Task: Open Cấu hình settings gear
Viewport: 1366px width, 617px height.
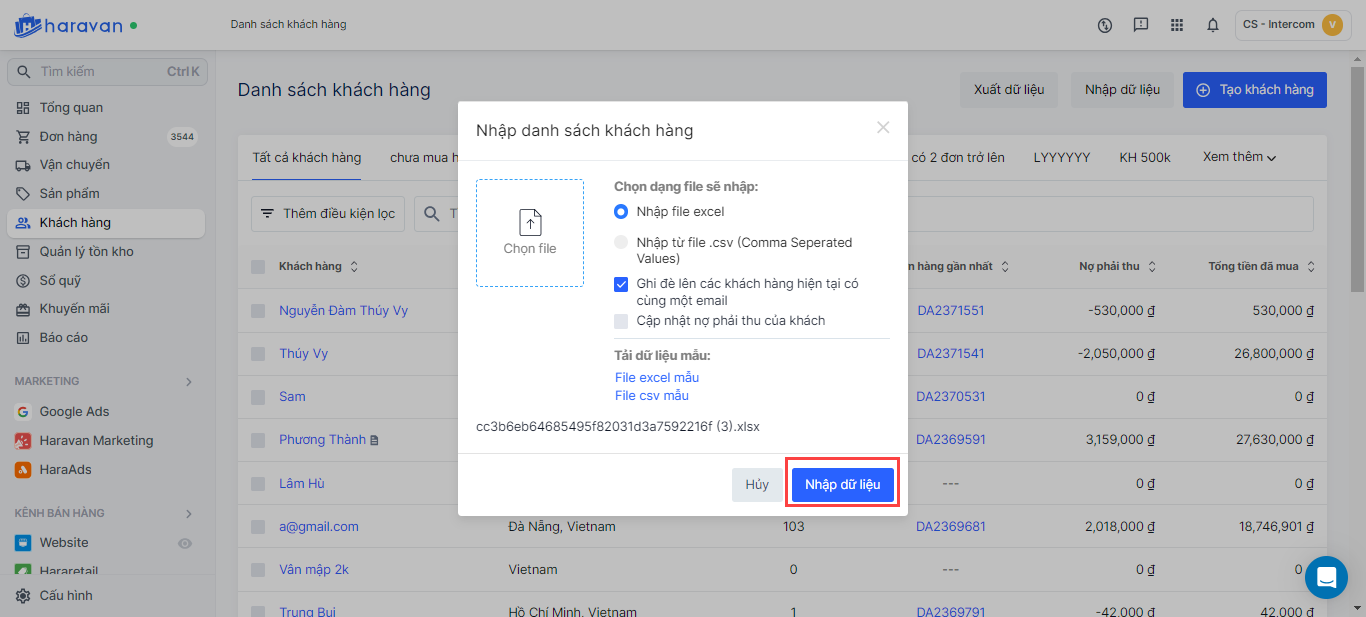Action: (x=22, y=596)
